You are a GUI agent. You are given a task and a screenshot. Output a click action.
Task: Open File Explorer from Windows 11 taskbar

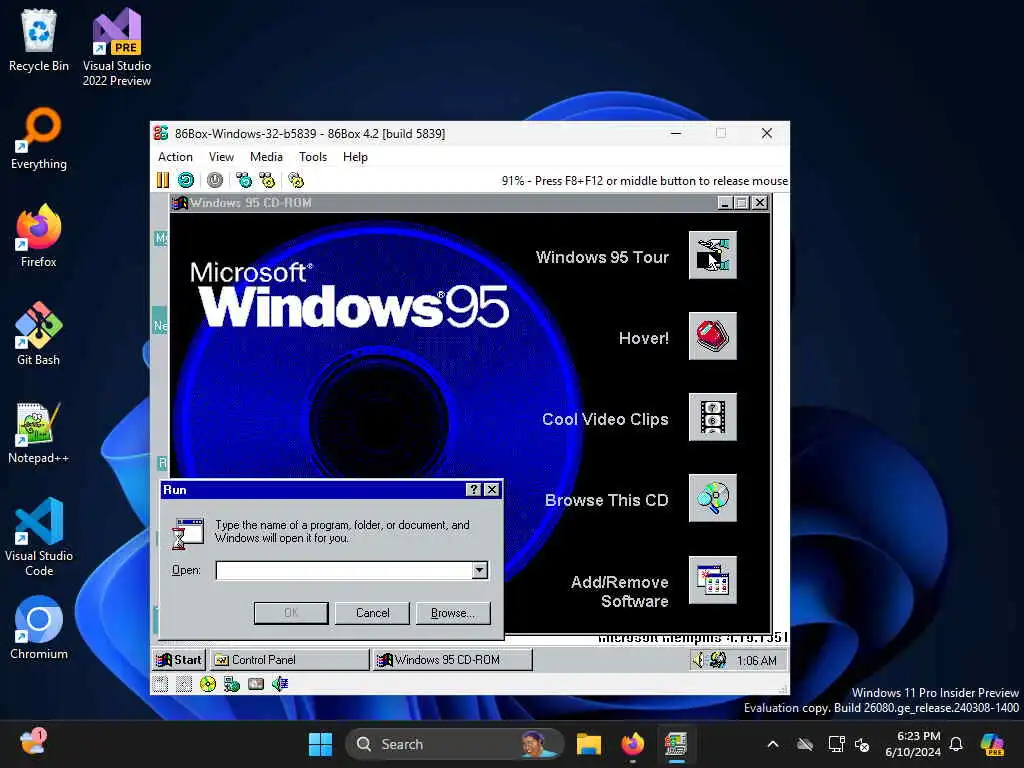[x=588, y=744]
